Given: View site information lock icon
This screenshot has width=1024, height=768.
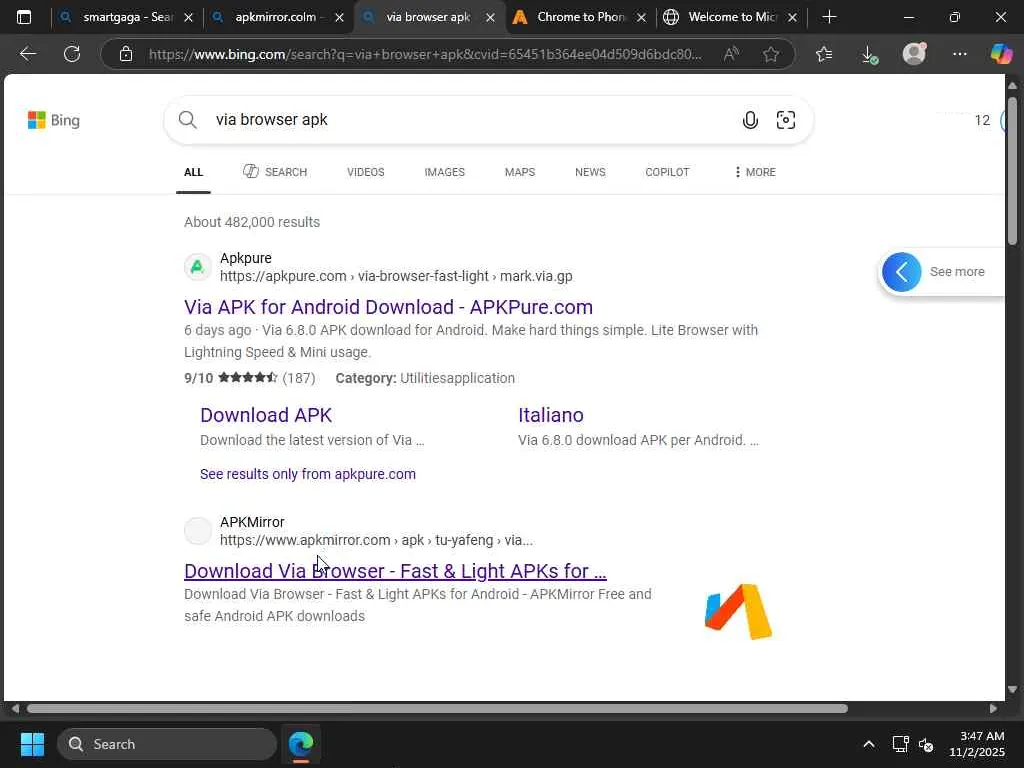Looking at the screenshot, I should pos(126,54).
